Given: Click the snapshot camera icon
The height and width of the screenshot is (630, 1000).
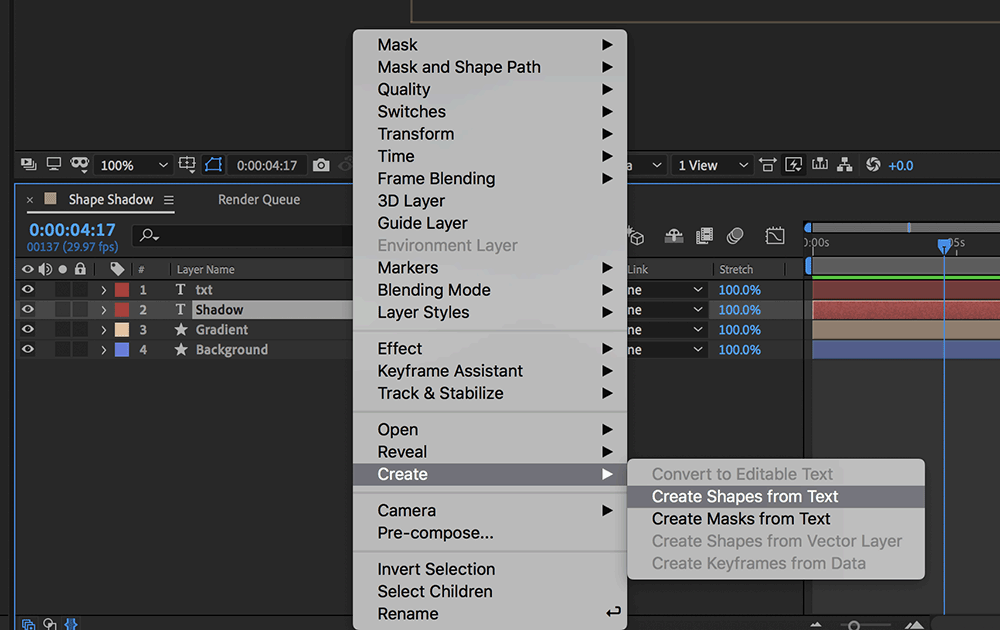Looking at the screenshot, I should tap(321, 165).
